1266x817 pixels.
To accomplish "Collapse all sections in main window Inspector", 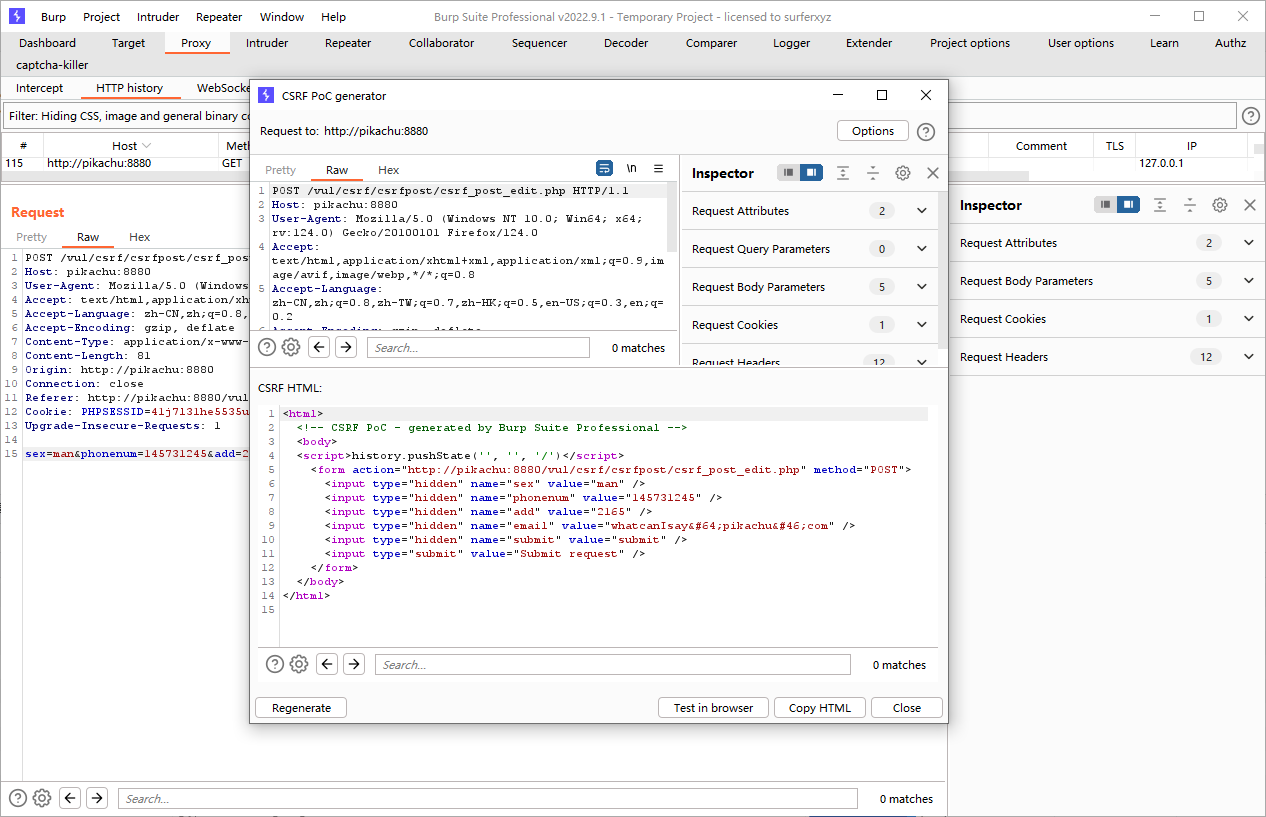I will pos(1190,205).
